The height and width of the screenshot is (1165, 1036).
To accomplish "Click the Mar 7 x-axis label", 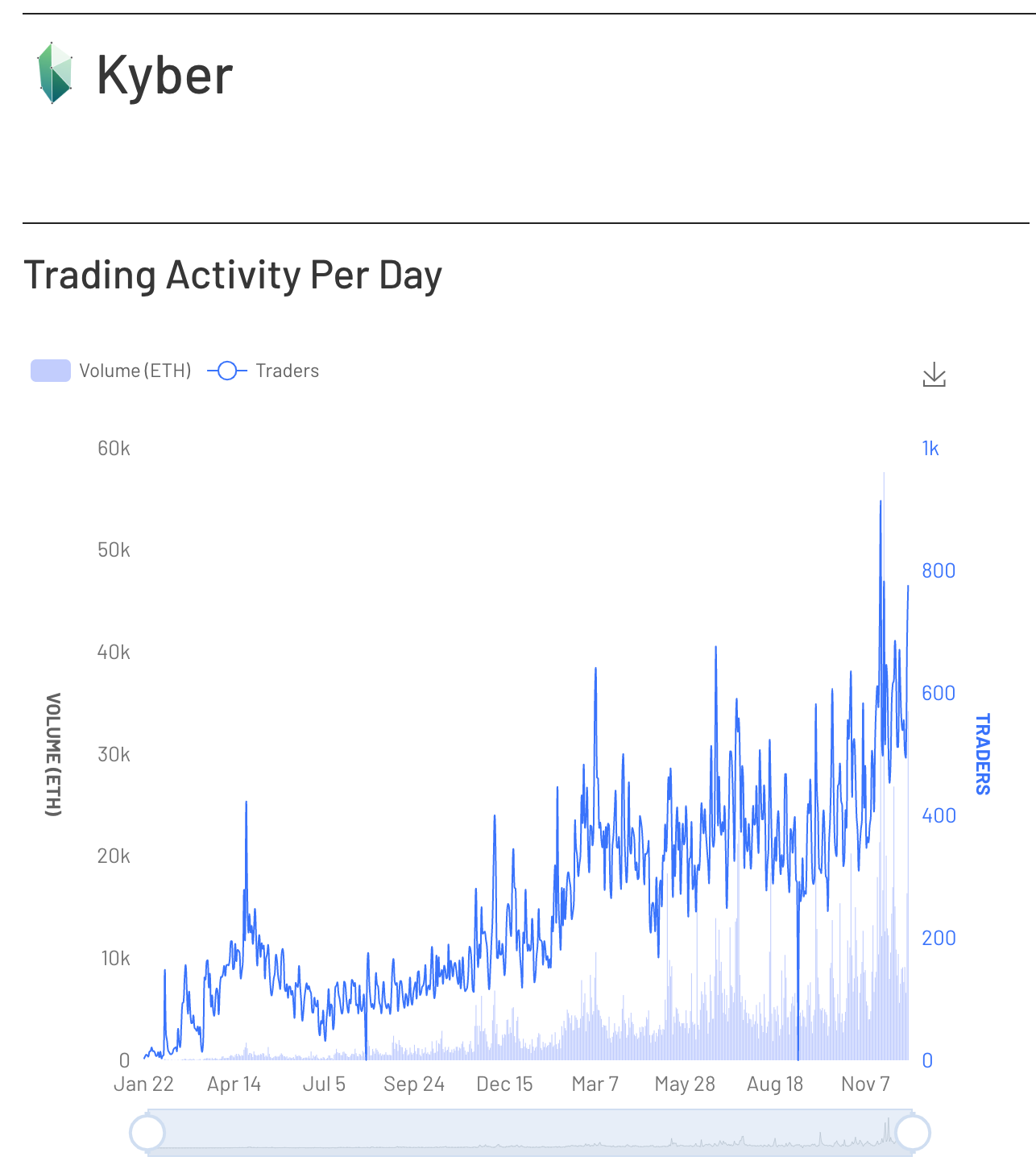I will 595,1084.
